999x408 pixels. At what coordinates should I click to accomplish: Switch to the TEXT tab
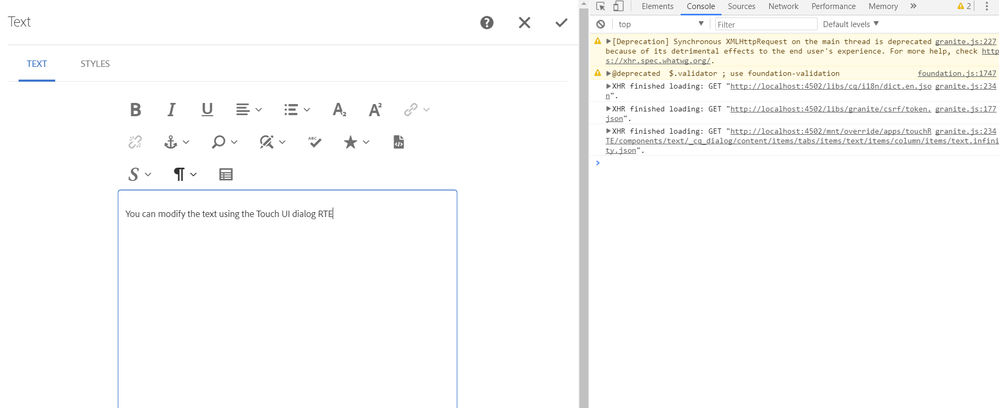tap(37, 64)
